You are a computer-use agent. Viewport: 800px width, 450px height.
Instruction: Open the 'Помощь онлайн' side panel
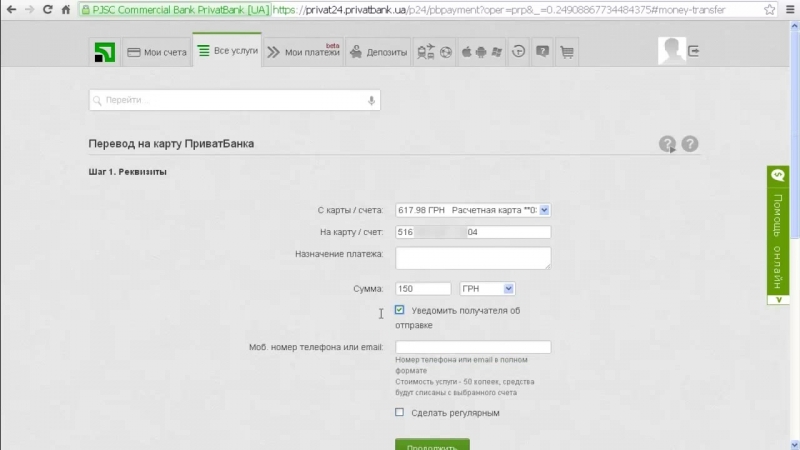coord(778,235)
